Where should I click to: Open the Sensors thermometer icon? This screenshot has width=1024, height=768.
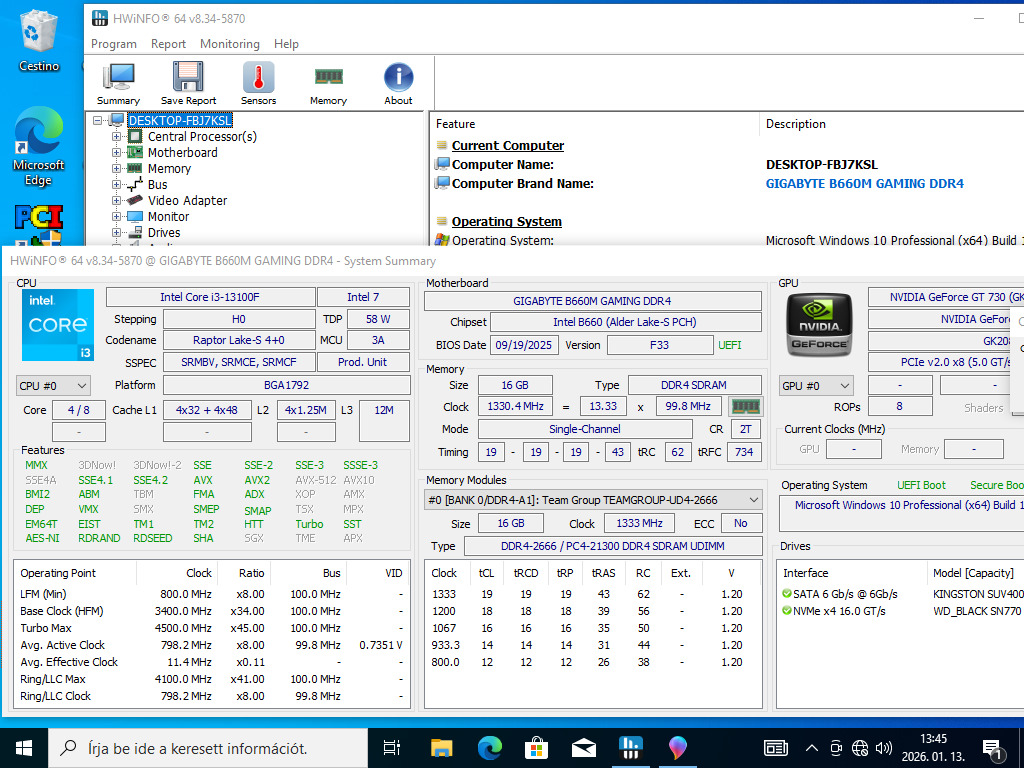point(259,84)
